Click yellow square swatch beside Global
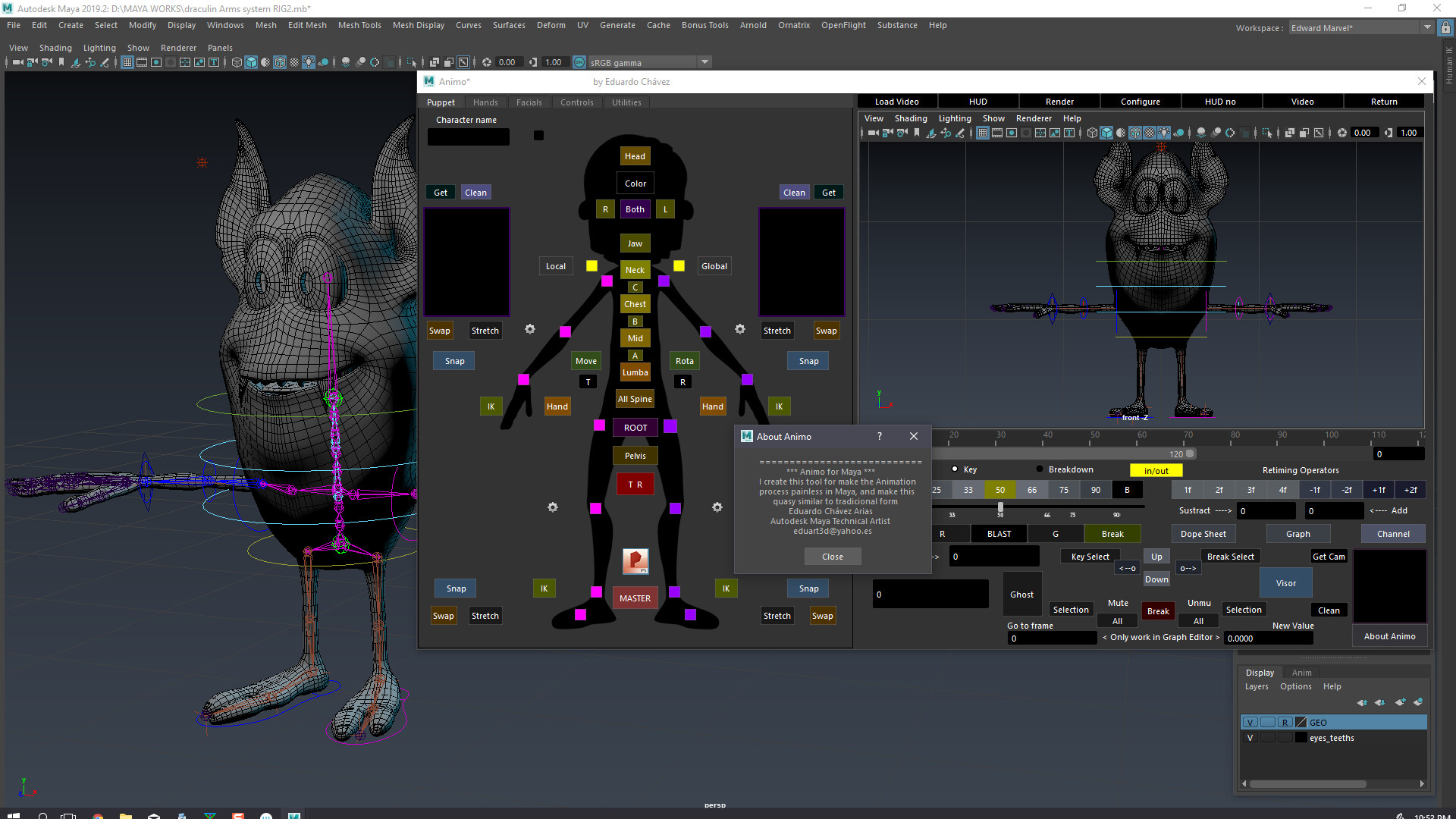The image size is (1456, 819). [x=679, y=265]
